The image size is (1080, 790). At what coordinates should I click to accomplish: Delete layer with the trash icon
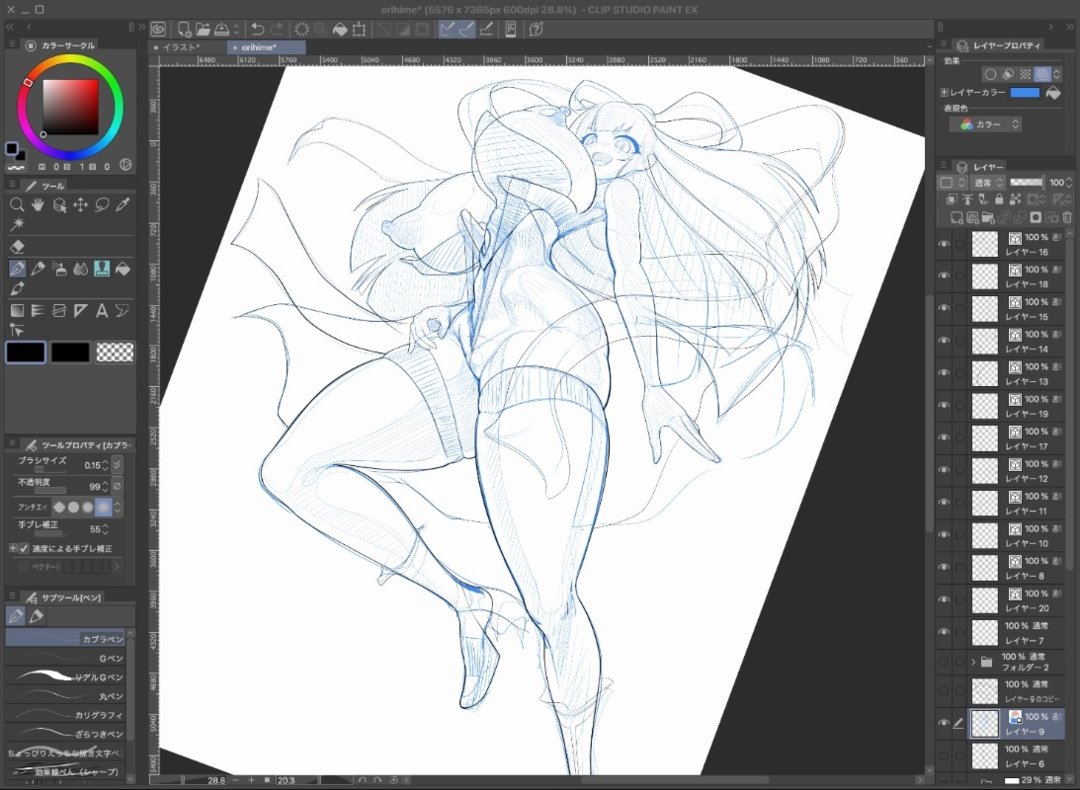[1067, 218]
